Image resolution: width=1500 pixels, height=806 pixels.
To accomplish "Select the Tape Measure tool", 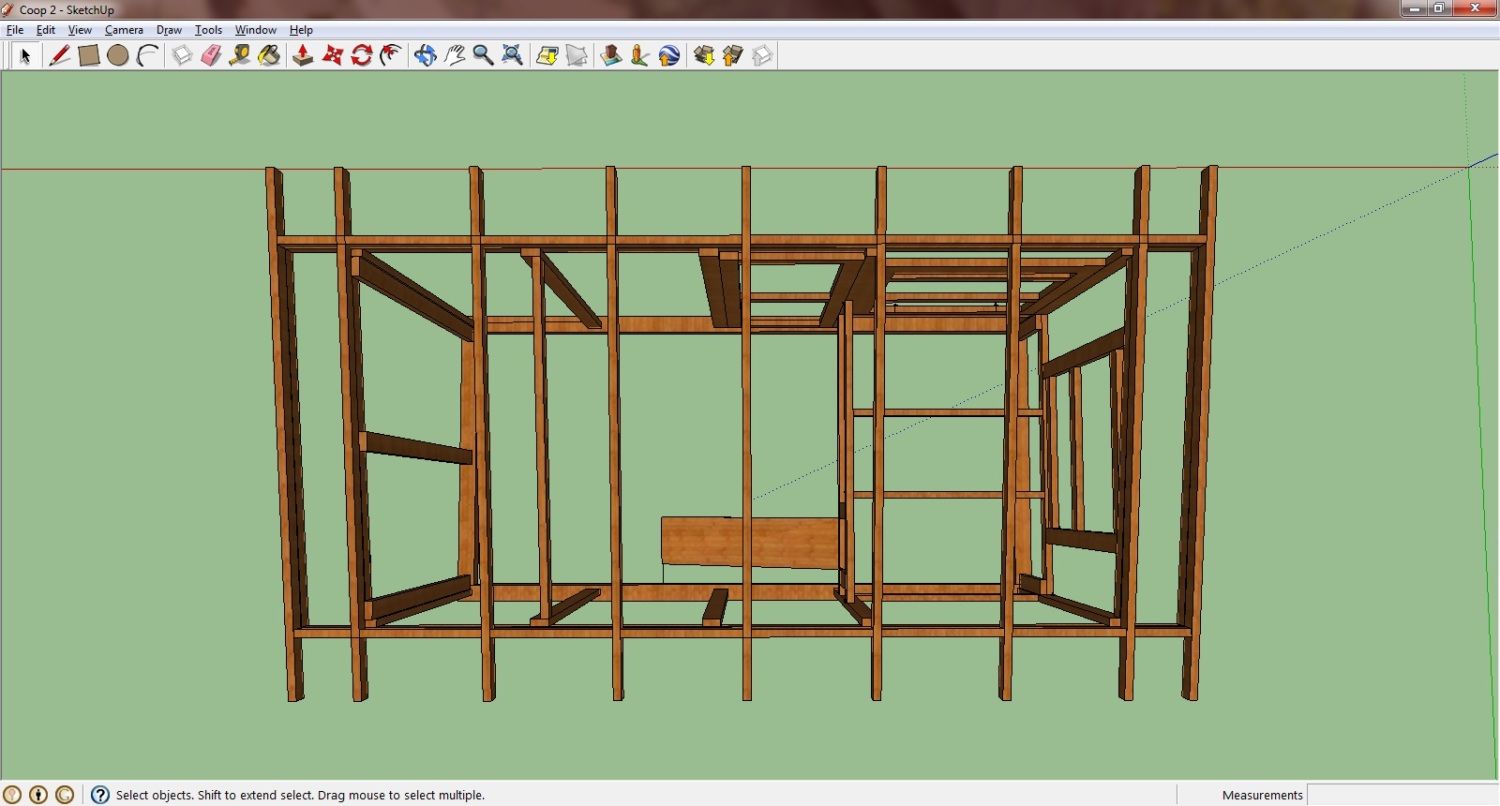I will [239, 56].
